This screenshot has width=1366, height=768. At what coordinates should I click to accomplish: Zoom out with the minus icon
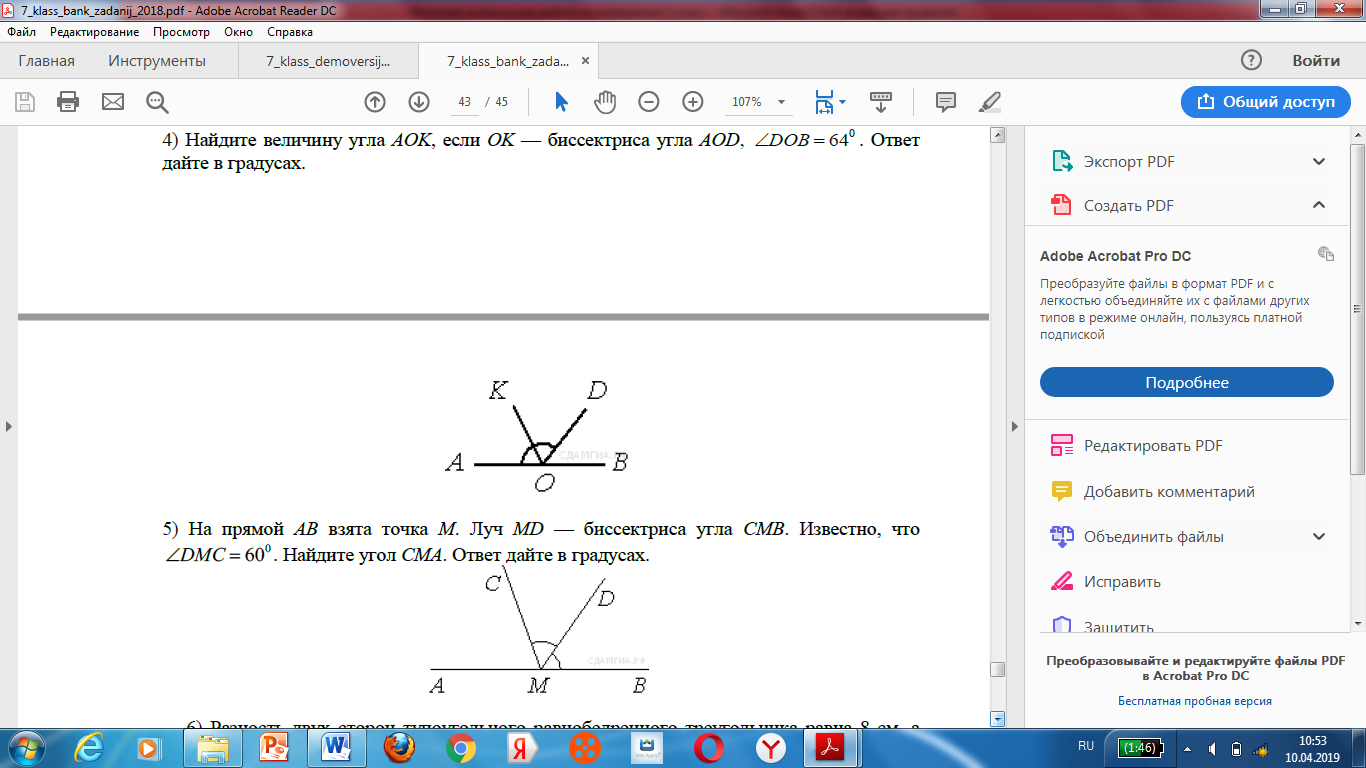coord(649,102)
